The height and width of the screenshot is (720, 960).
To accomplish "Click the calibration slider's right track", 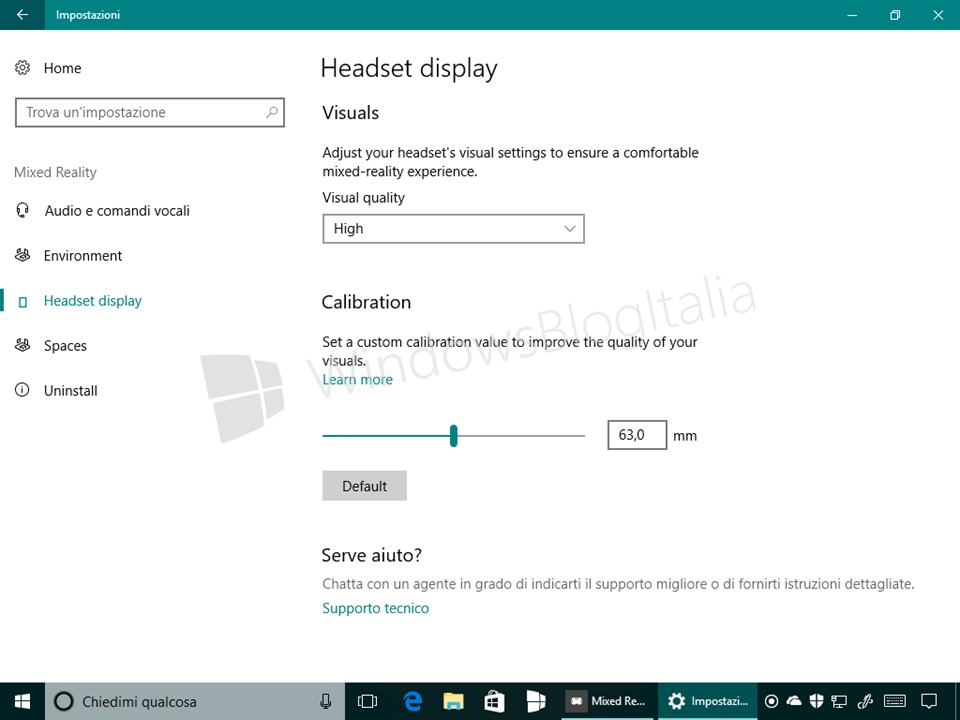I will coord(521,436).
